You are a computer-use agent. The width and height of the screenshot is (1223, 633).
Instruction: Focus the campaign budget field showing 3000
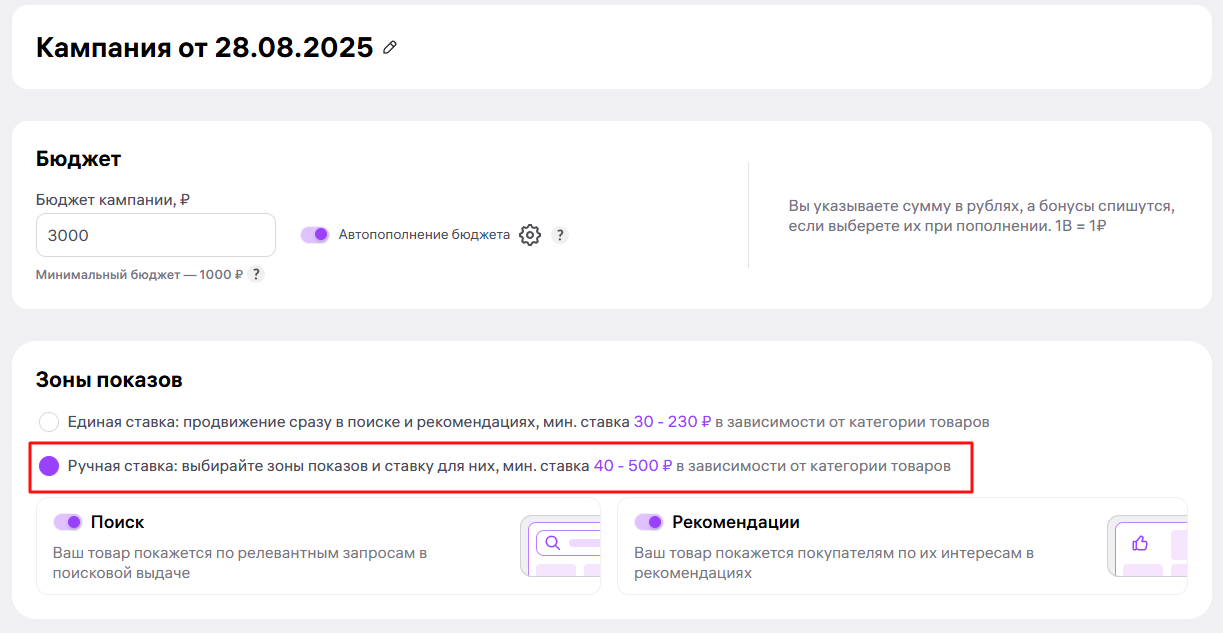pos(155,235)
